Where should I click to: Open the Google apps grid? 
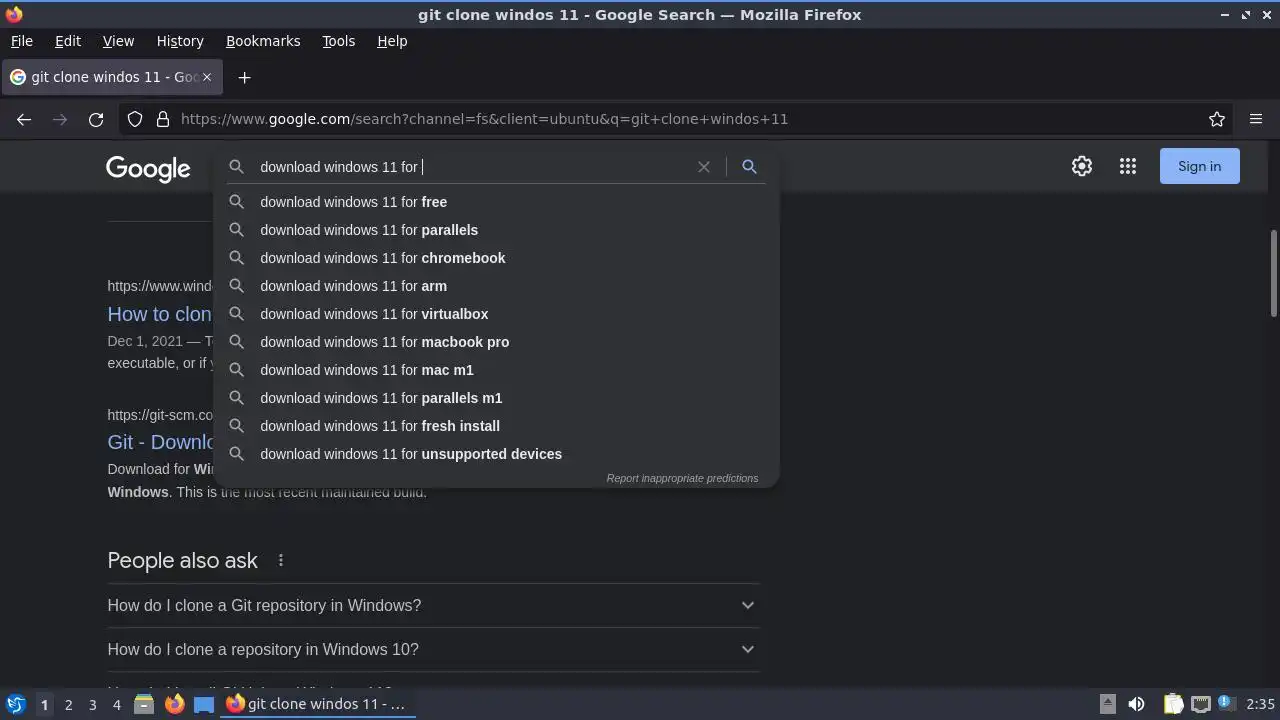(x=1128, y=166)
